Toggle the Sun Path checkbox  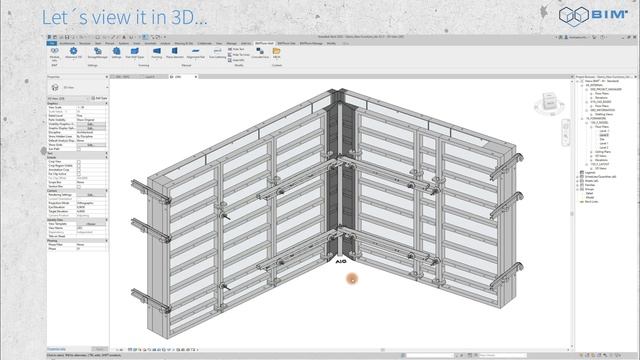coord(79,149)
